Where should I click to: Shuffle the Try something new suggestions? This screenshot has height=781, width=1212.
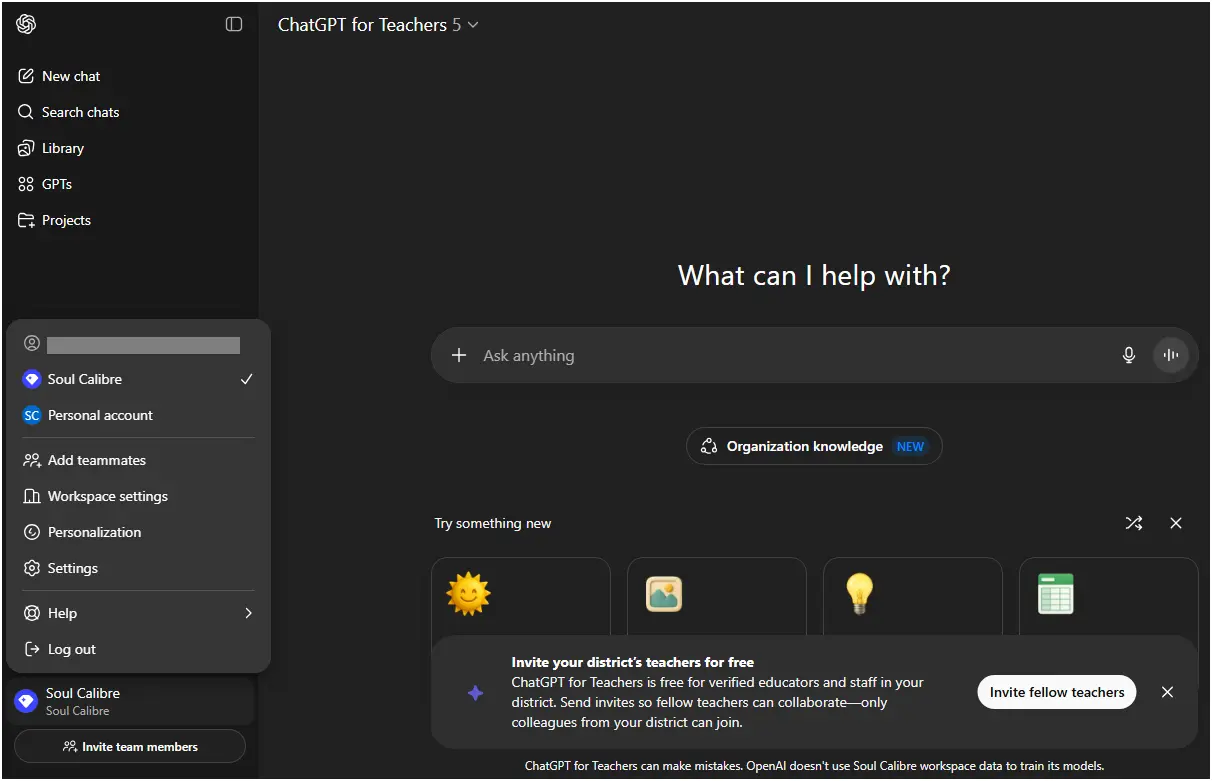(x=1134, y=523)
